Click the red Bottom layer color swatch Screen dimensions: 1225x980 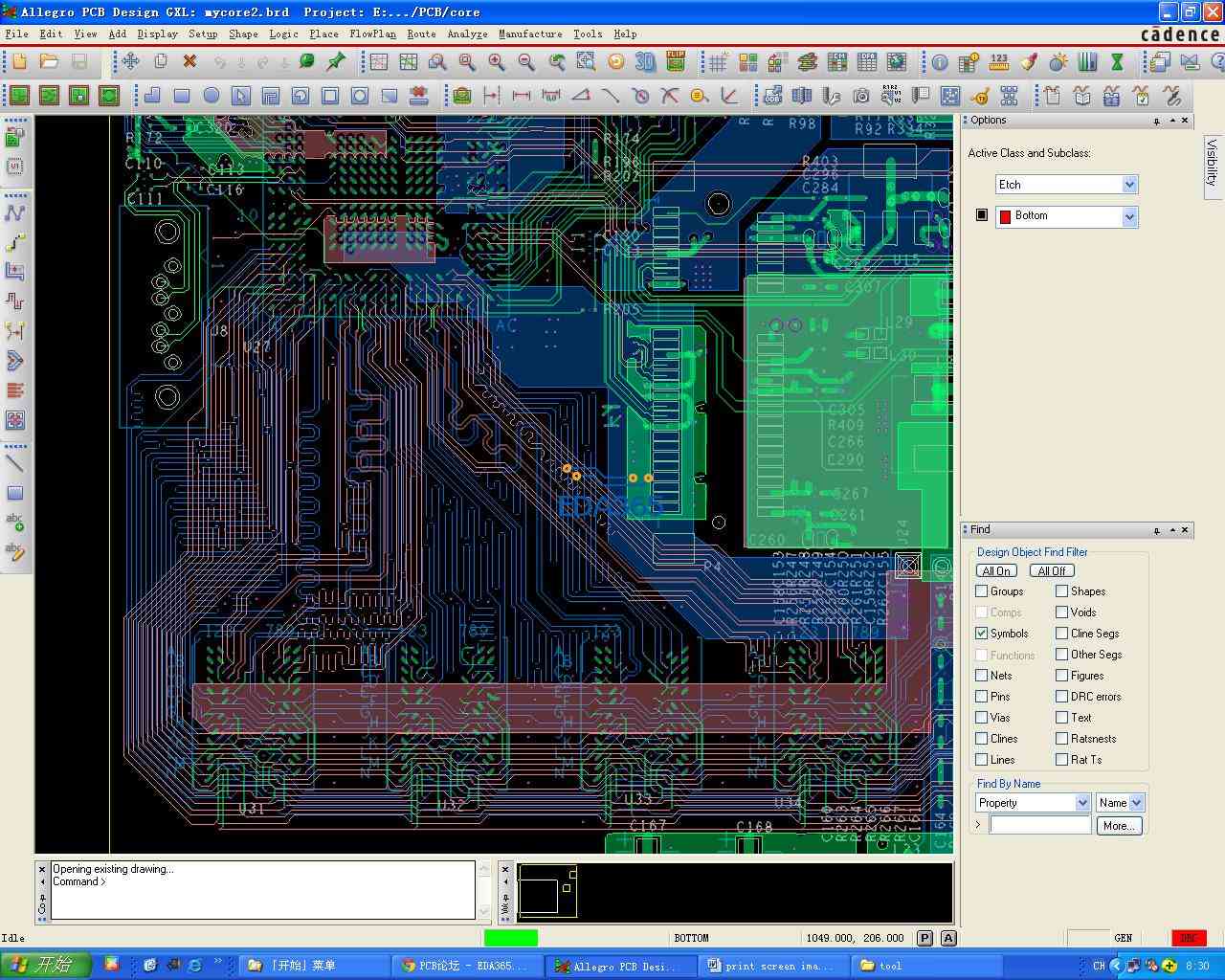(x=1005, y=217)
